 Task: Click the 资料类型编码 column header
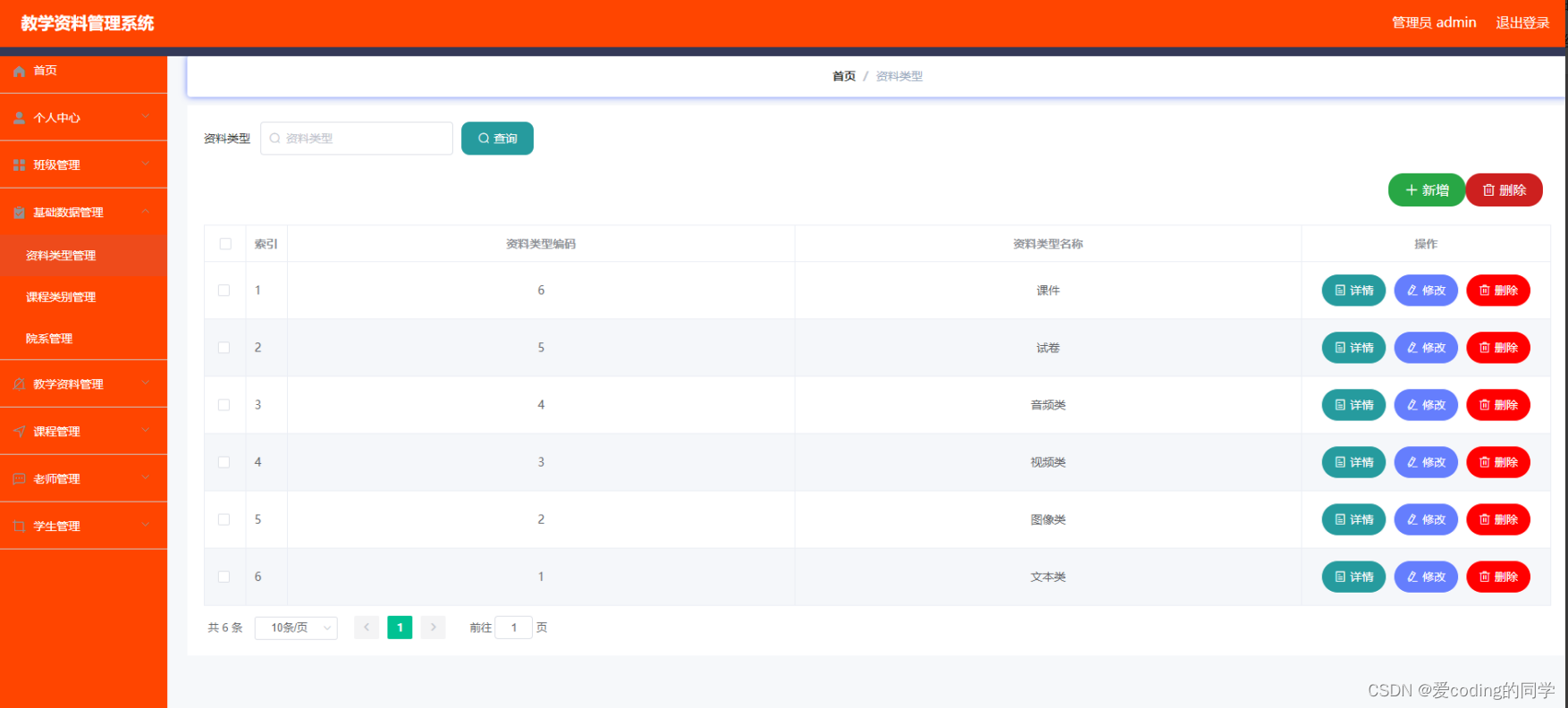[541, 244]
